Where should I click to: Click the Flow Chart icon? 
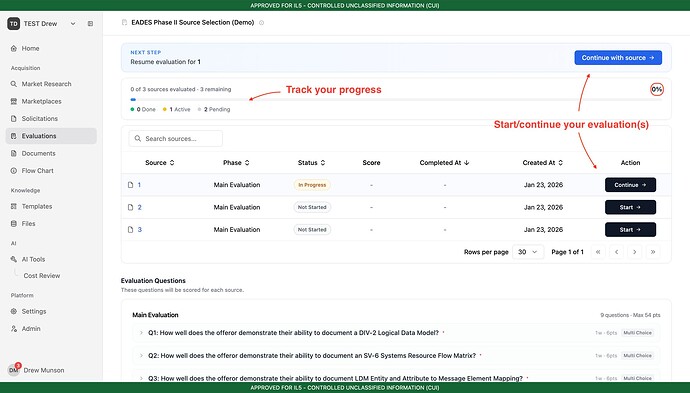14,171
